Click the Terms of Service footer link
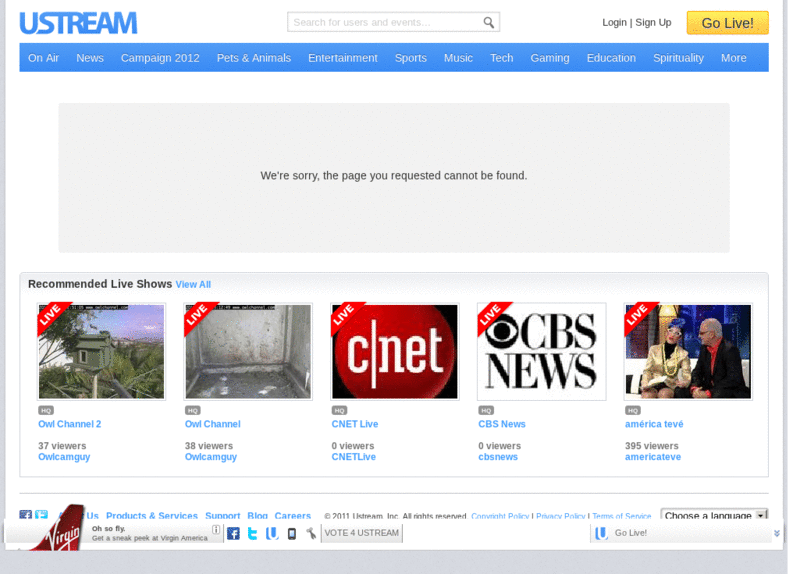This screenshot has width=800, height=574. 622,516
